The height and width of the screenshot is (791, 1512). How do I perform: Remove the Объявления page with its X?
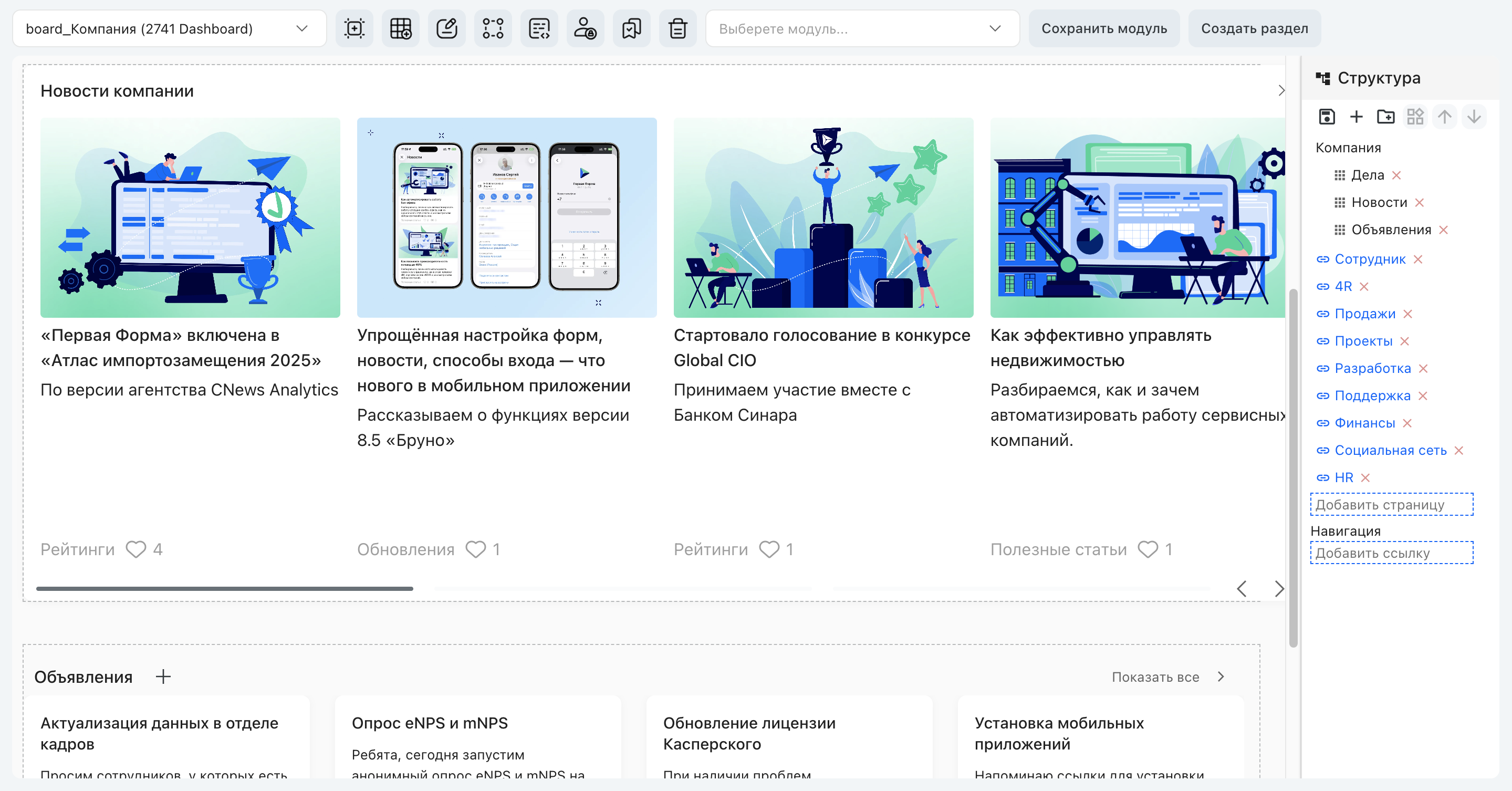point(1444,230)
